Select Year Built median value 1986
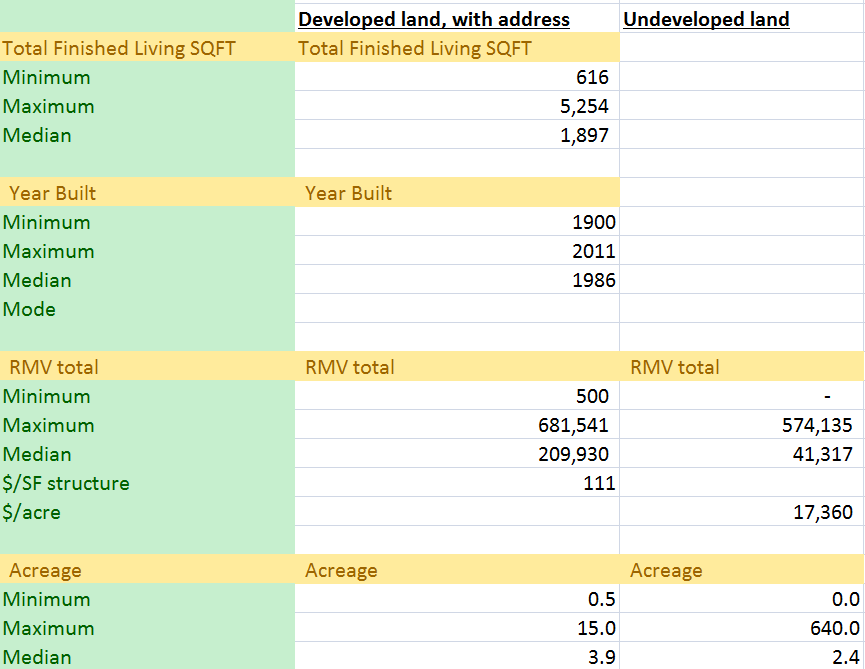Image resolution: width=865 pixels, height=669 pixels. pyautogui.click(x=593, y=280)
